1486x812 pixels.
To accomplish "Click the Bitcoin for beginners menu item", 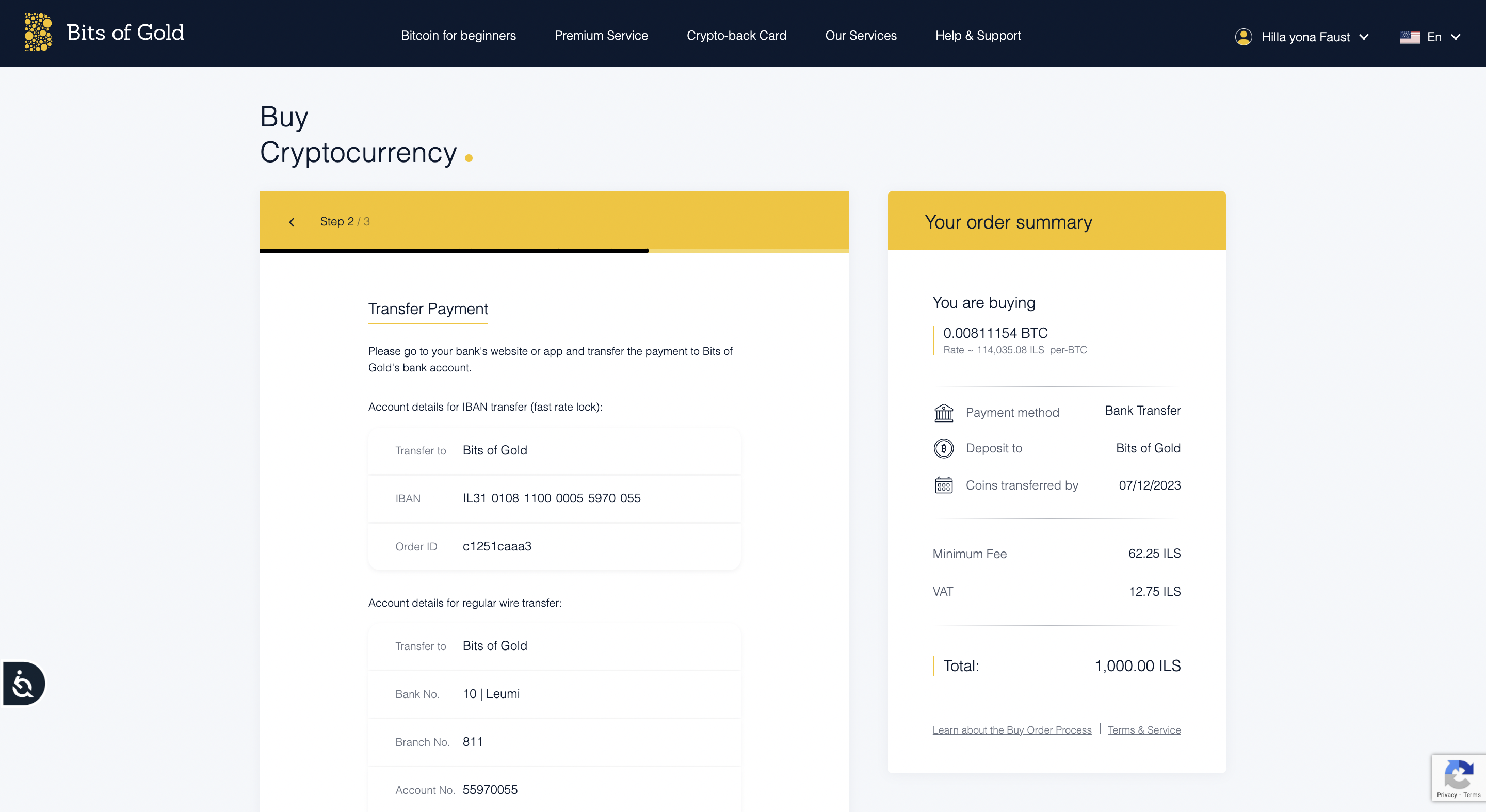I will coord(459,35).
